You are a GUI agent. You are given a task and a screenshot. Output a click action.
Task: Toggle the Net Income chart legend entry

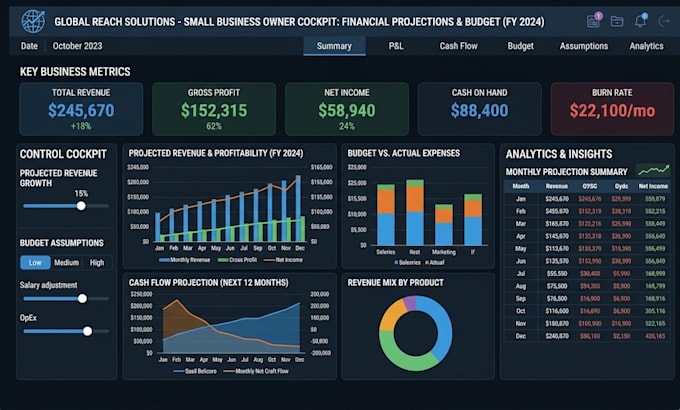pyautogui.click(x=283, y=260)
